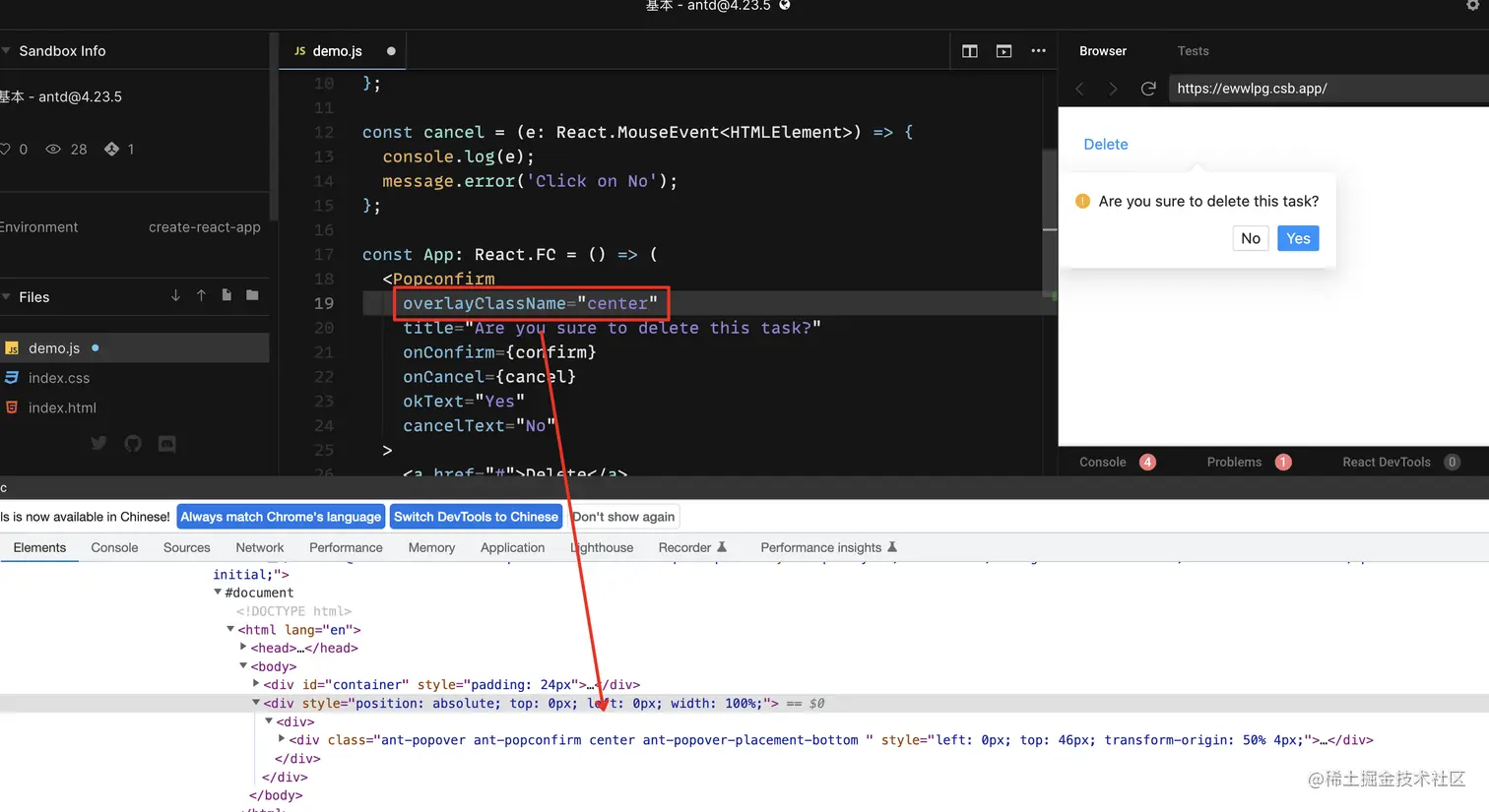
Task: Click the upload arrow icon in Files header
Action: click(x=201, y=295)
